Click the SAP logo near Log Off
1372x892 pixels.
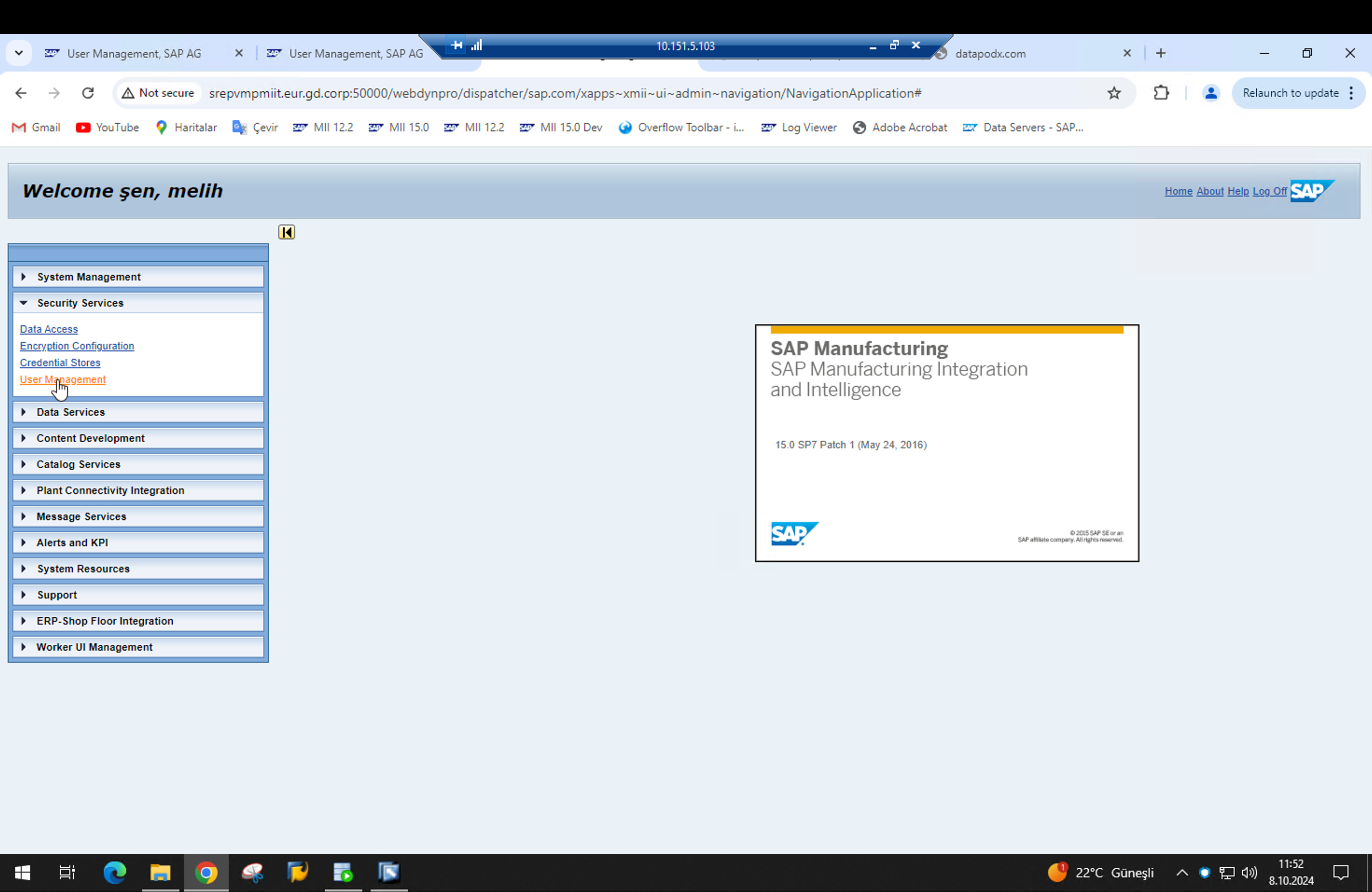coord(1313,191)
